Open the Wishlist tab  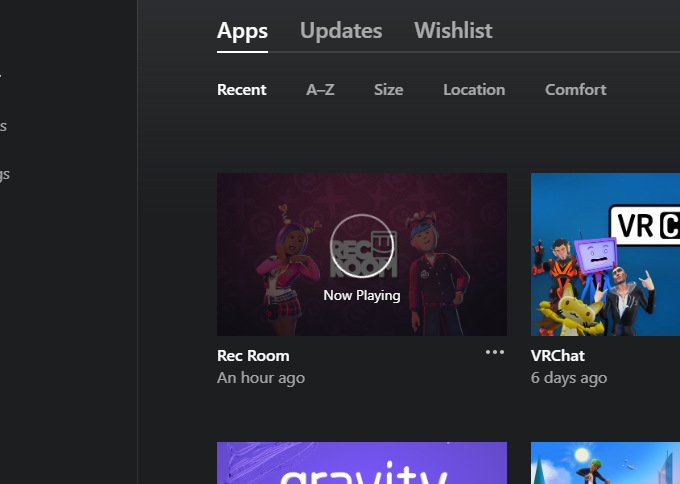453,31
